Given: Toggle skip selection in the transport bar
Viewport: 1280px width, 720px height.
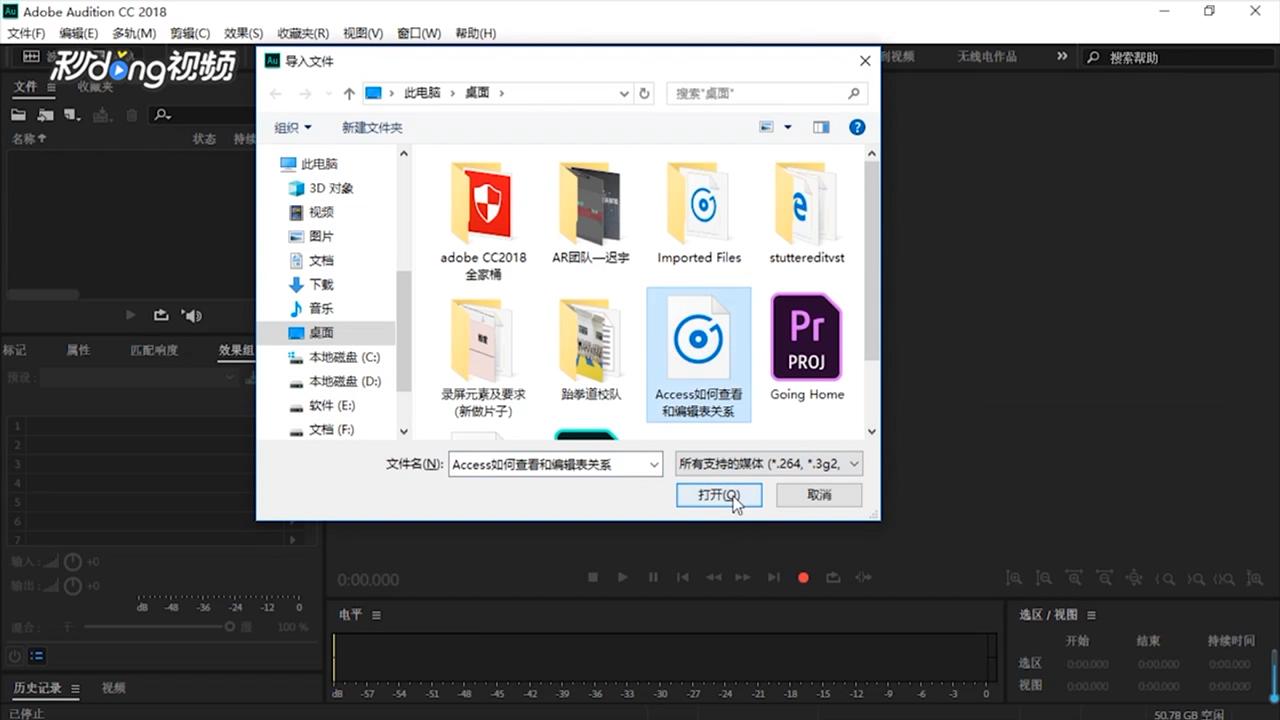Looking at the screenshot, I should tap(864, 577).
